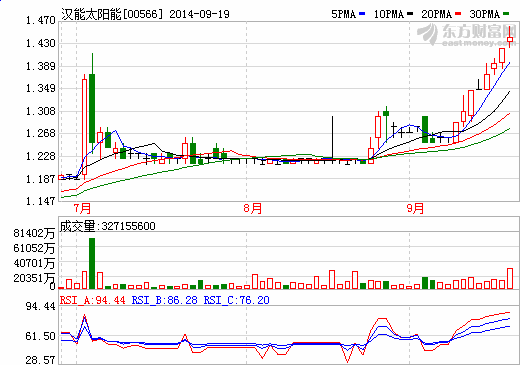The image size is (520, 365).
Task: Click the 1.147 price axis label
Action: 41,201
